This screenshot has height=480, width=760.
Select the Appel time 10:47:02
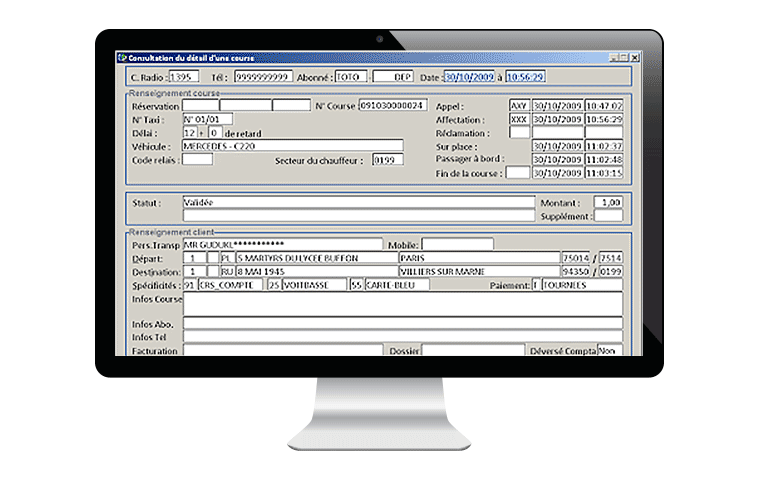point(604,105)
